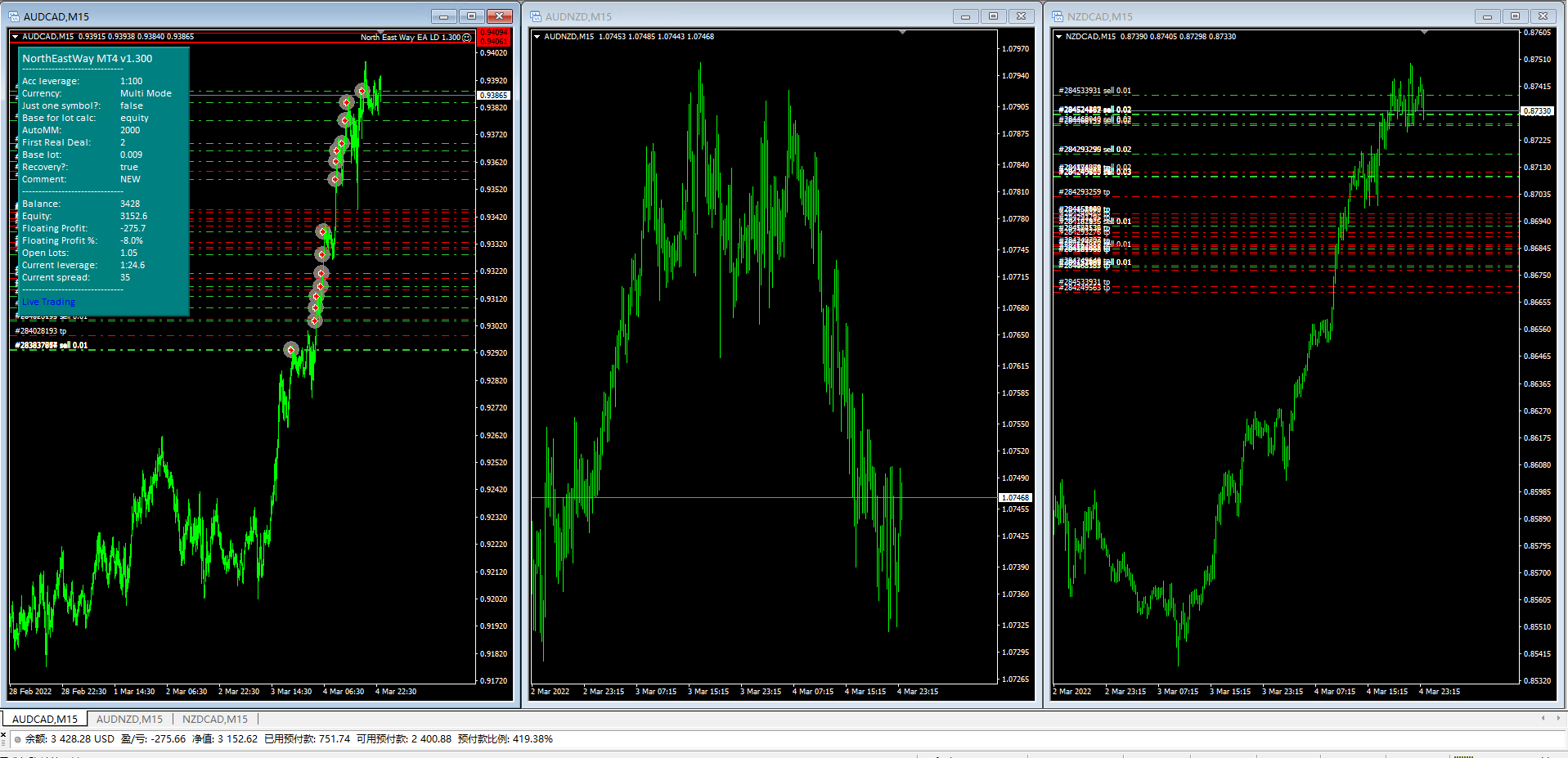Click the #284028193 tp order label

[41, 332]
